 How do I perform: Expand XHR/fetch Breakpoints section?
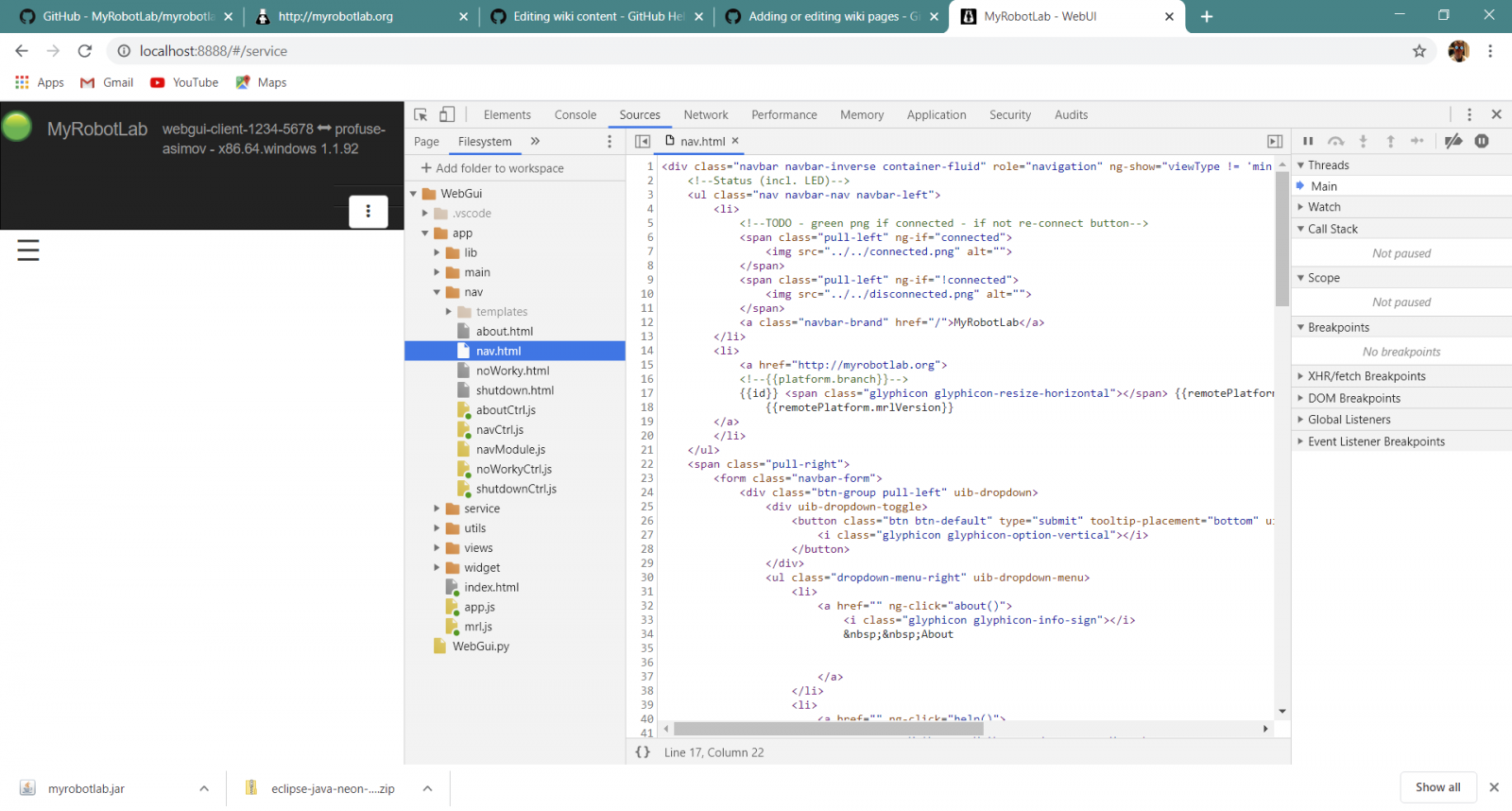(1300, 376)
